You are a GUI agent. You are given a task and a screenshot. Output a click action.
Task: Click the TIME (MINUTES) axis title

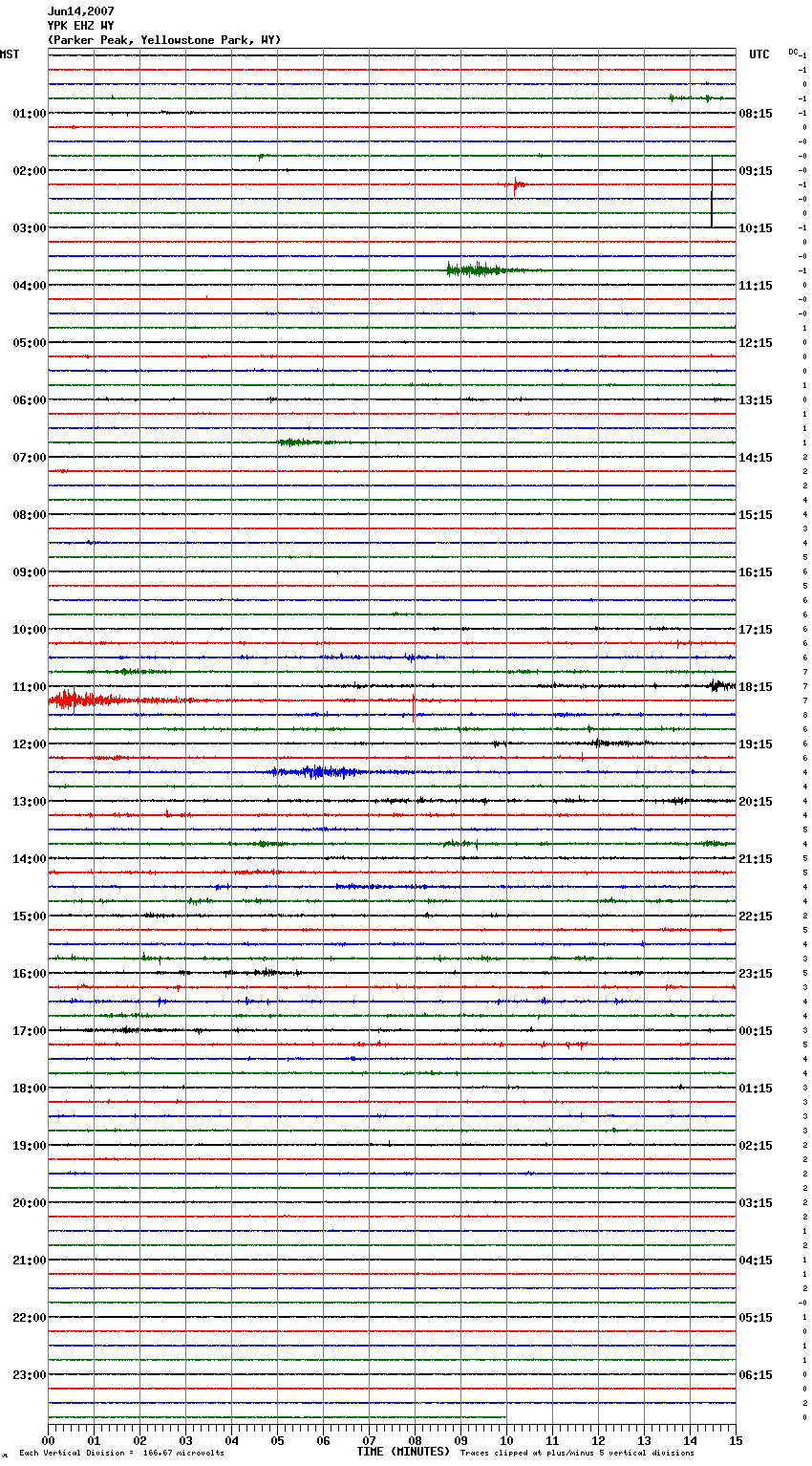point(403,1452)
